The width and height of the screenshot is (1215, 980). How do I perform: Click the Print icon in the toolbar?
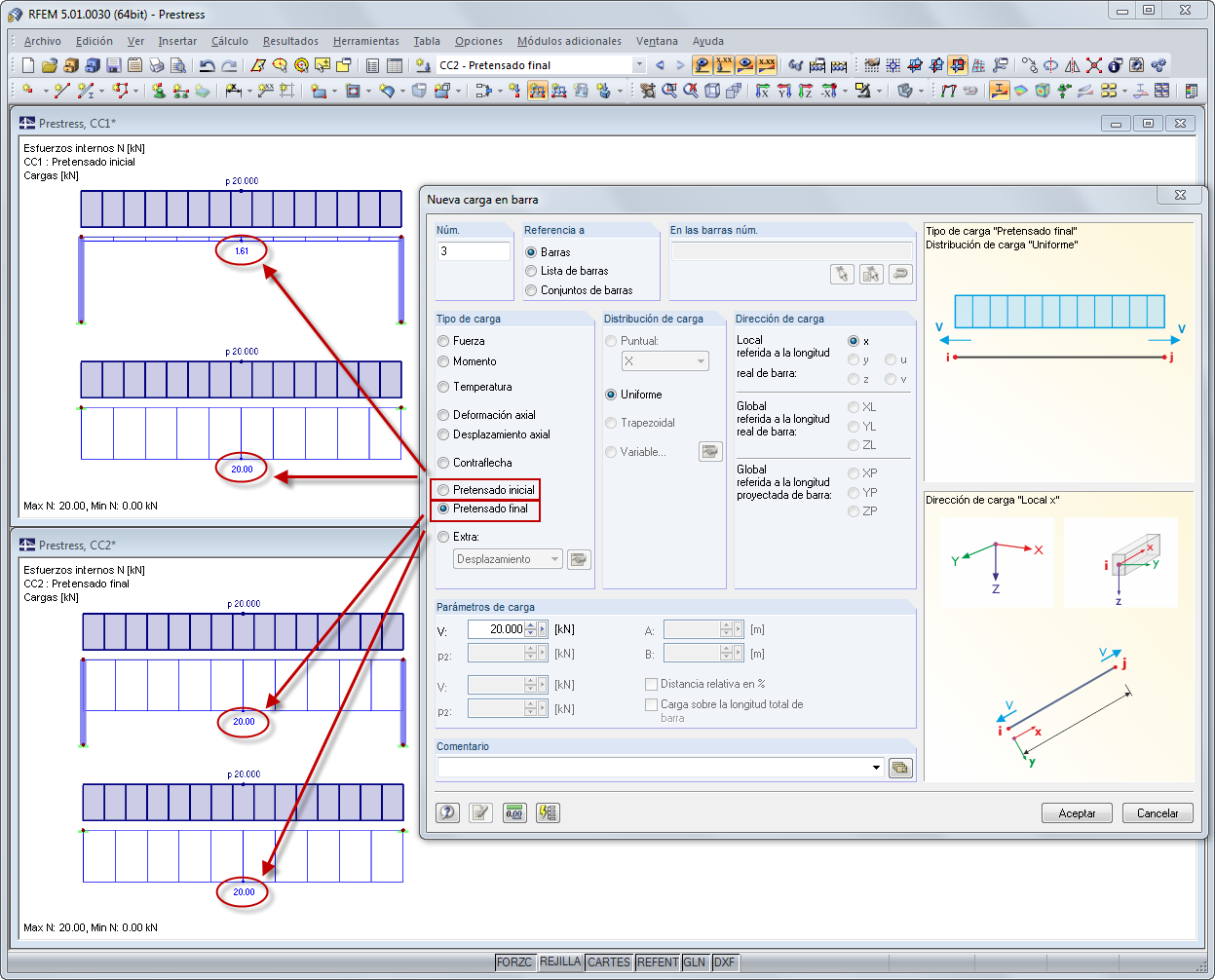[x=156, y=65]
